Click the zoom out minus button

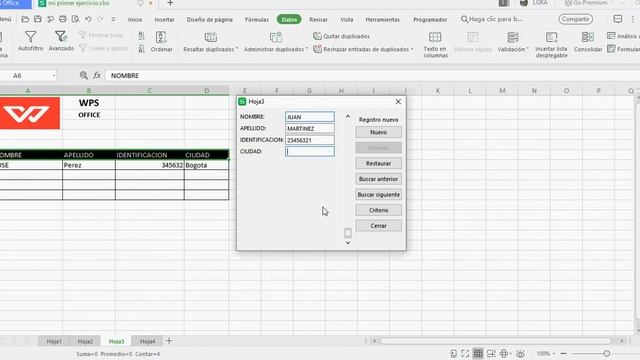pos(564,353)
